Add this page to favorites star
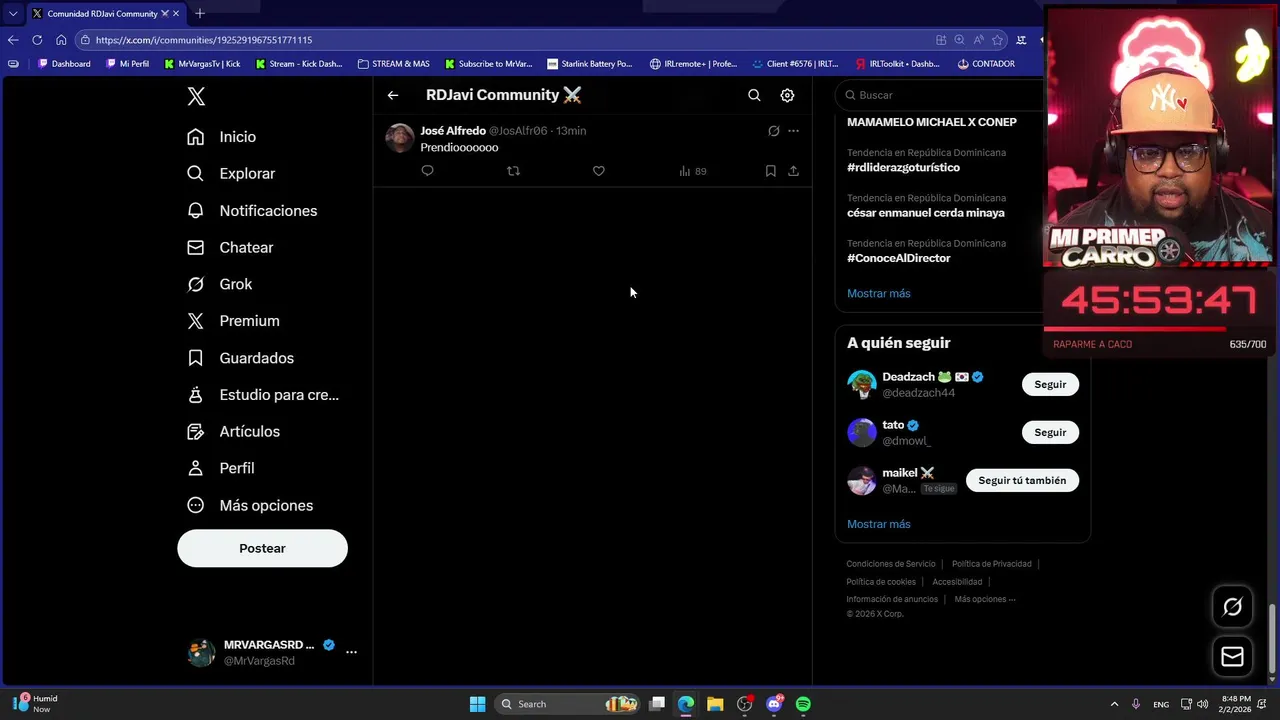This screenshot has height=720, width=1280. click(x=997, y=40)
